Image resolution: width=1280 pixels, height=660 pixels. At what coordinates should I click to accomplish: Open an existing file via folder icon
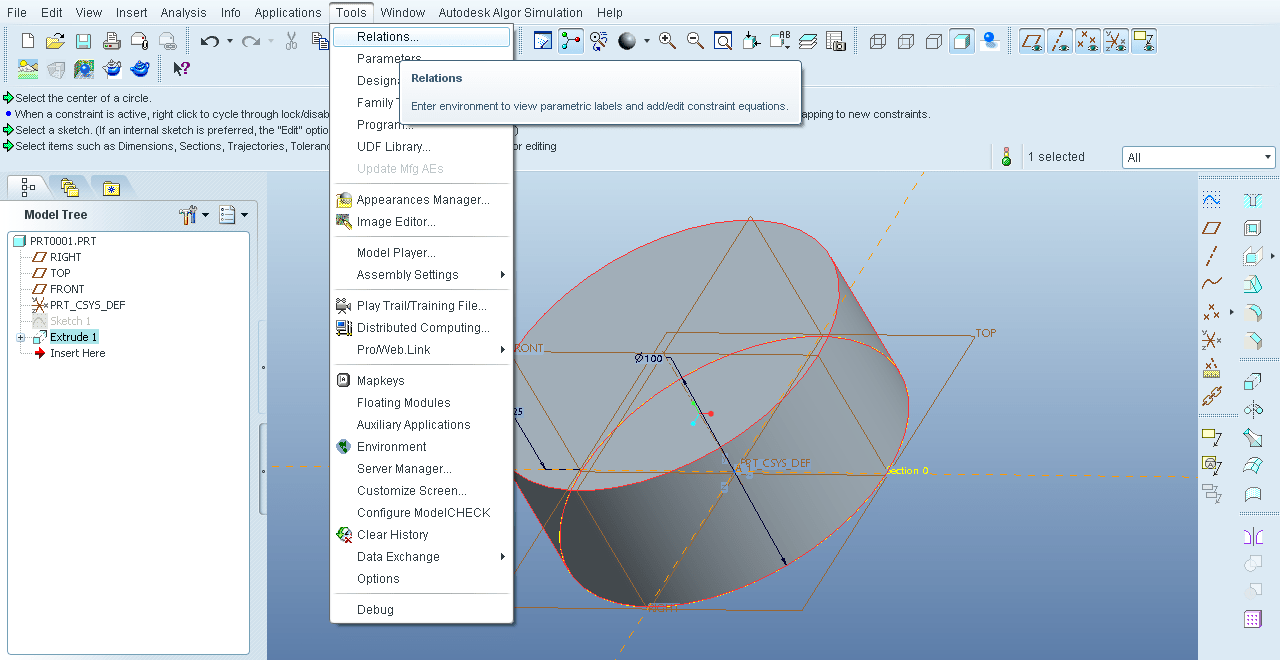click(56, 41)
